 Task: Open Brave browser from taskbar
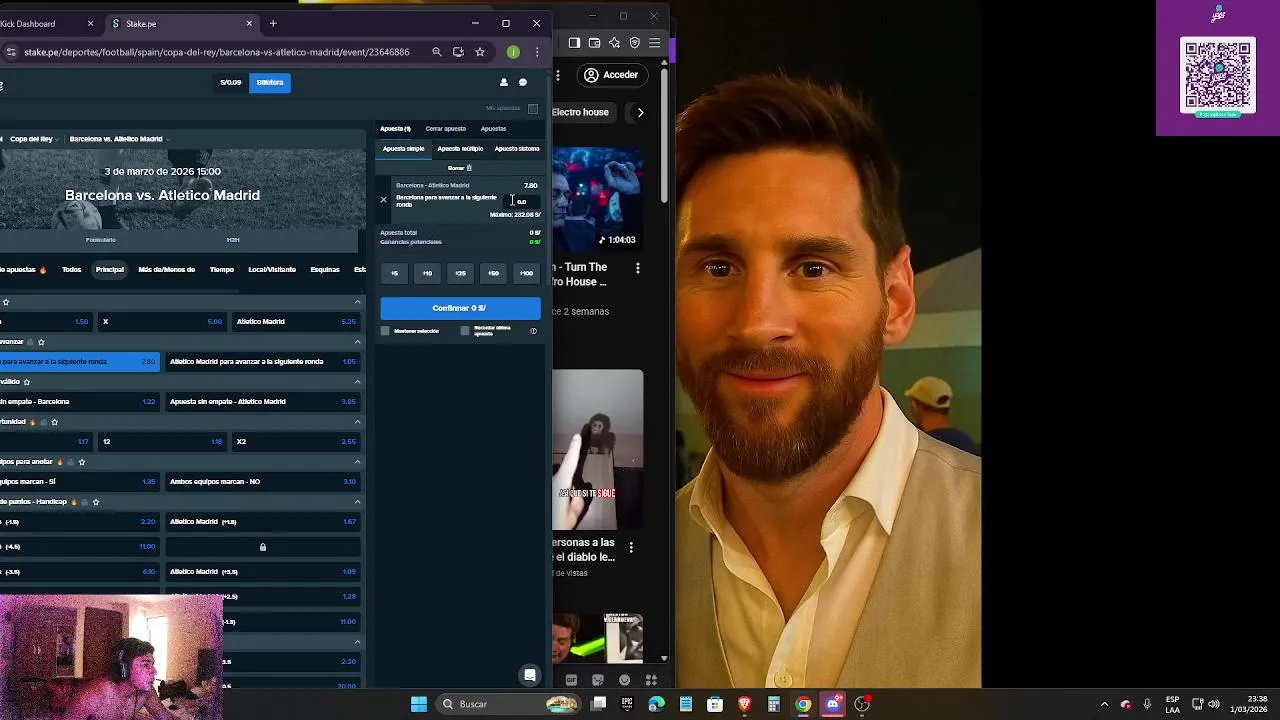[744, 704]
